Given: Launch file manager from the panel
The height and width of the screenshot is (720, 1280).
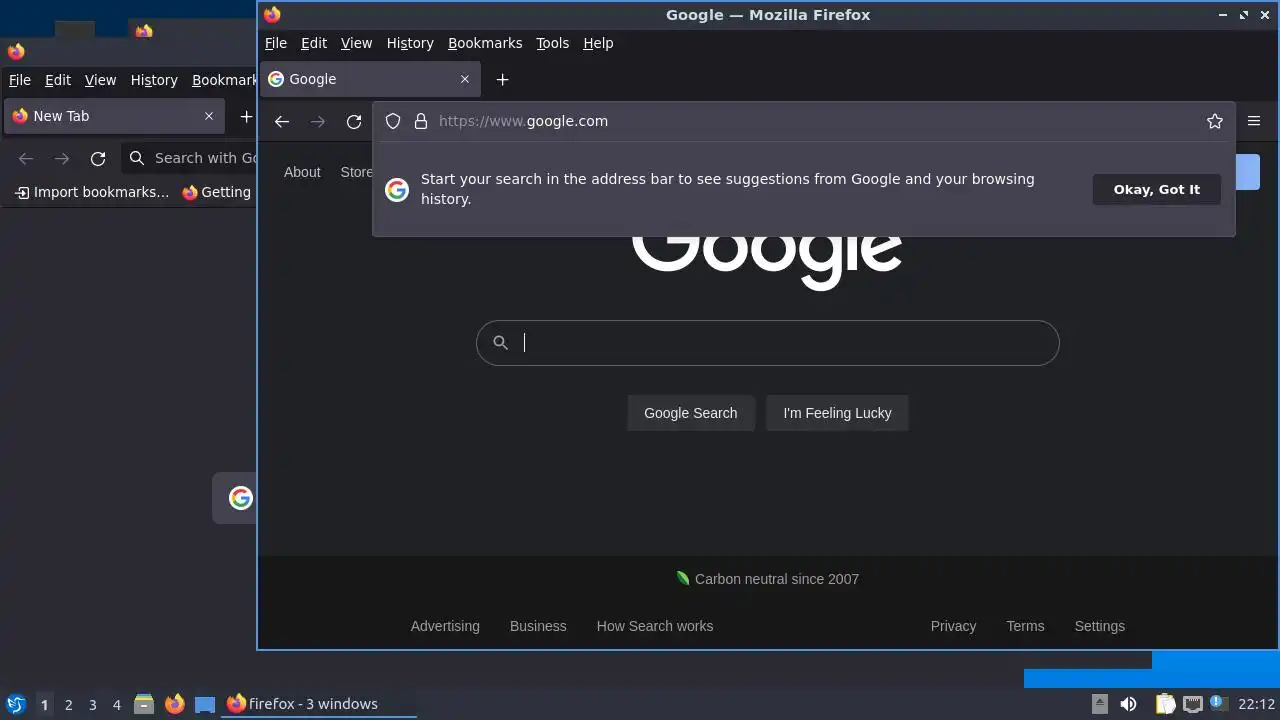Looking at the screenshot, I should coord(144,704).
